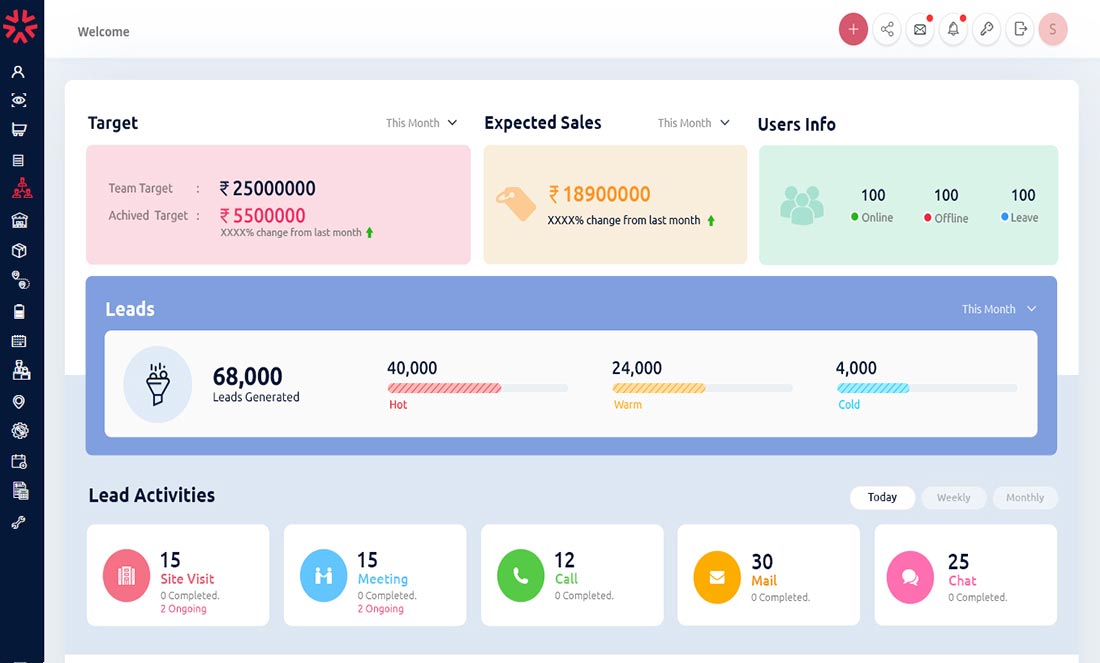Viewport: 1100px width, 663px height.
Task: Click the pink Chat bubble icon
Action: [910, 577]
